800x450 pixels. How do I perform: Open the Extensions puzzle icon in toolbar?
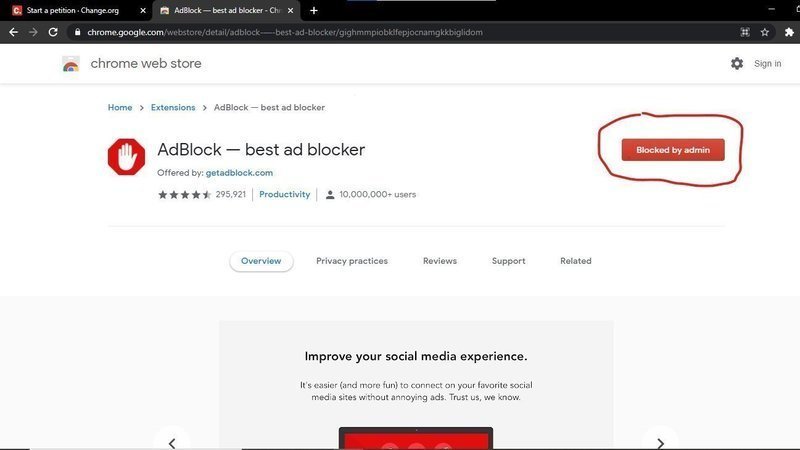click(787, 32)
